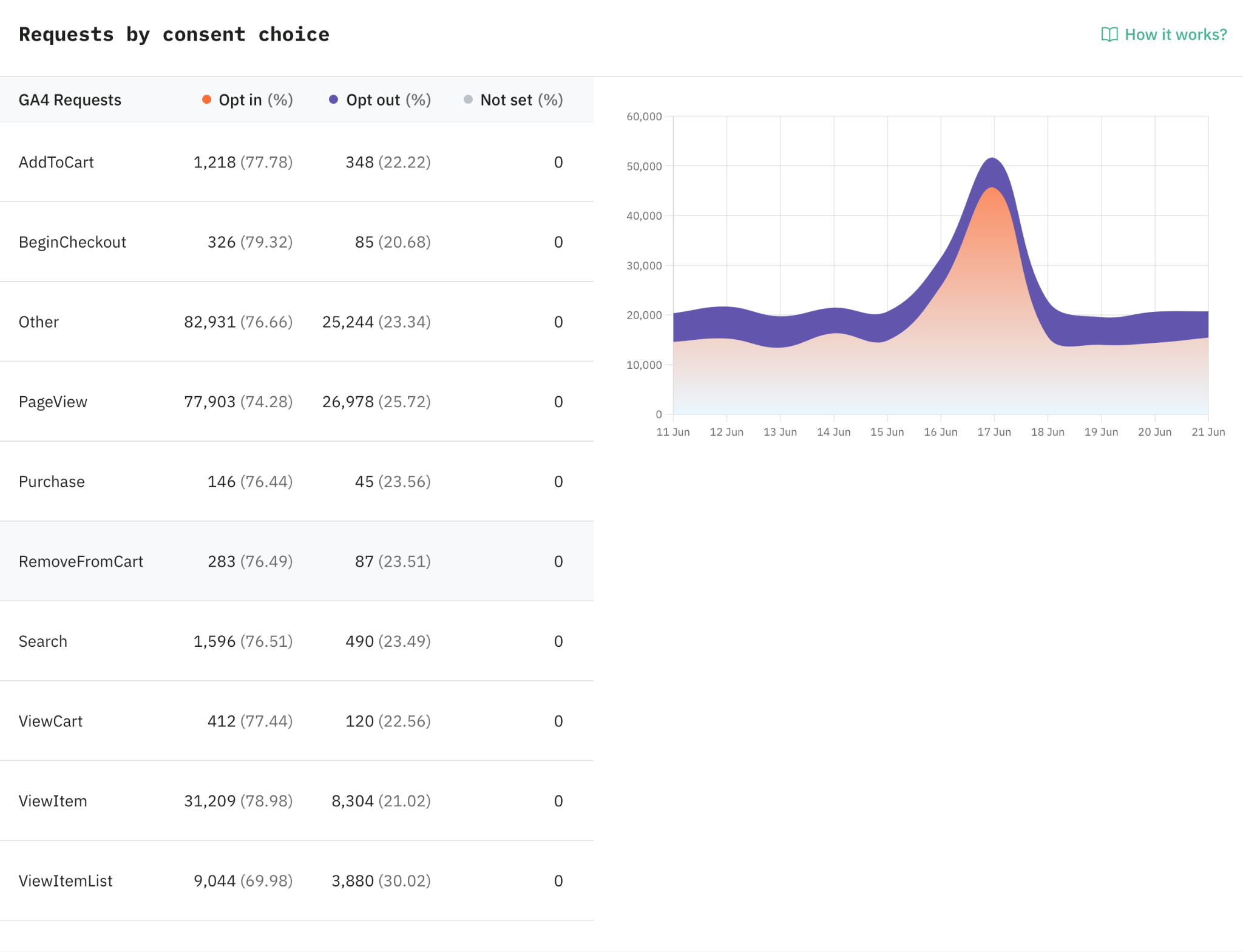Click the purple Opt out legend dot
The height and width of the screenshot is (952, 1243).
click(x=333, y=100)
